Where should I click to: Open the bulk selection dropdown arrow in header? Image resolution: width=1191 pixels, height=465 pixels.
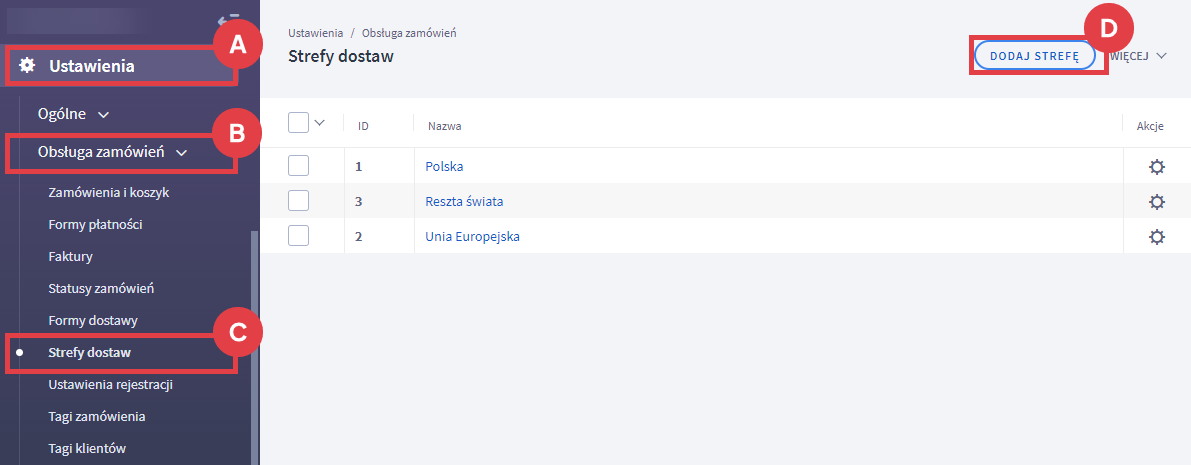(320, 123)
